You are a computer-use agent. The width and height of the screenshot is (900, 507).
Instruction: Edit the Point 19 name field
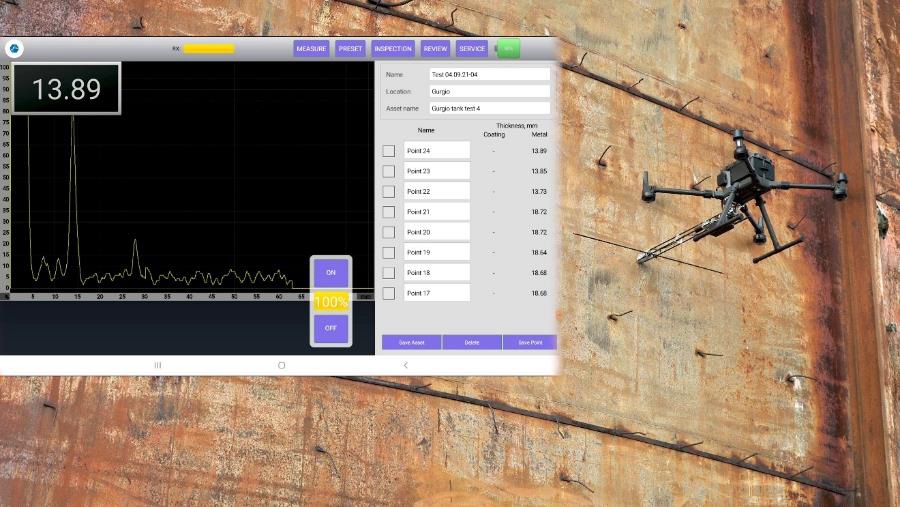click(x=437, y=252)
